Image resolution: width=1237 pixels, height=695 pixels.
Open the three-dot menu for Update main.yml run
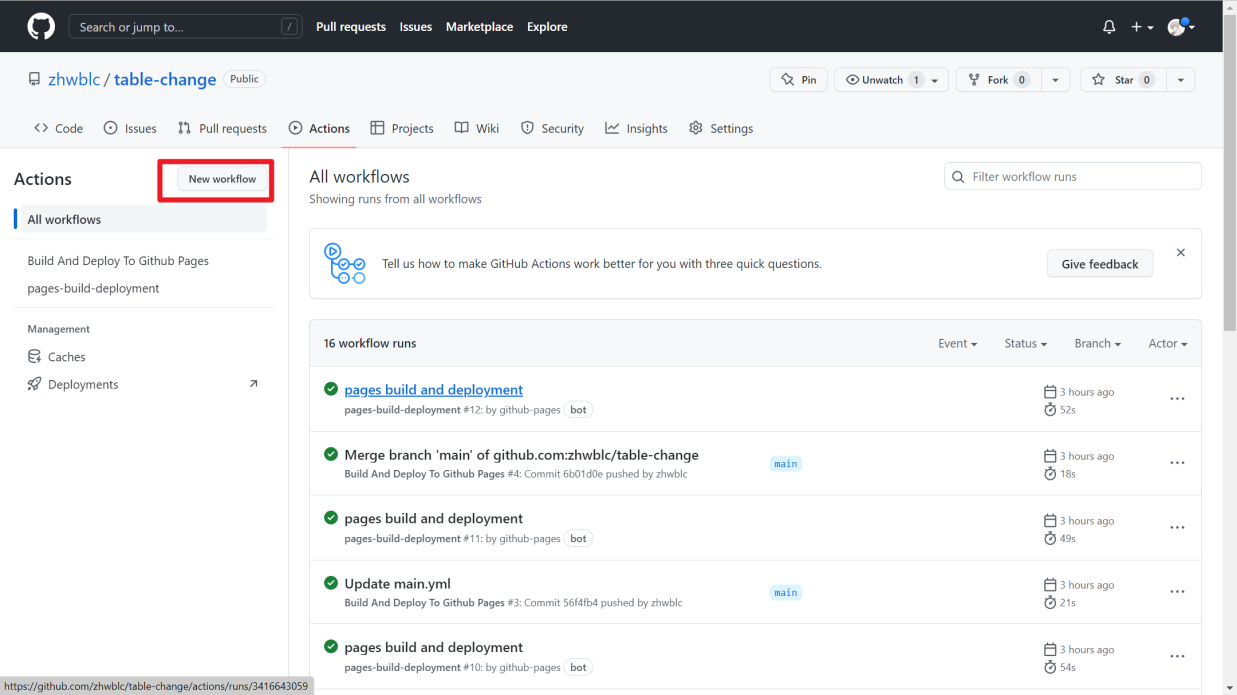[x=1177, y=592]
